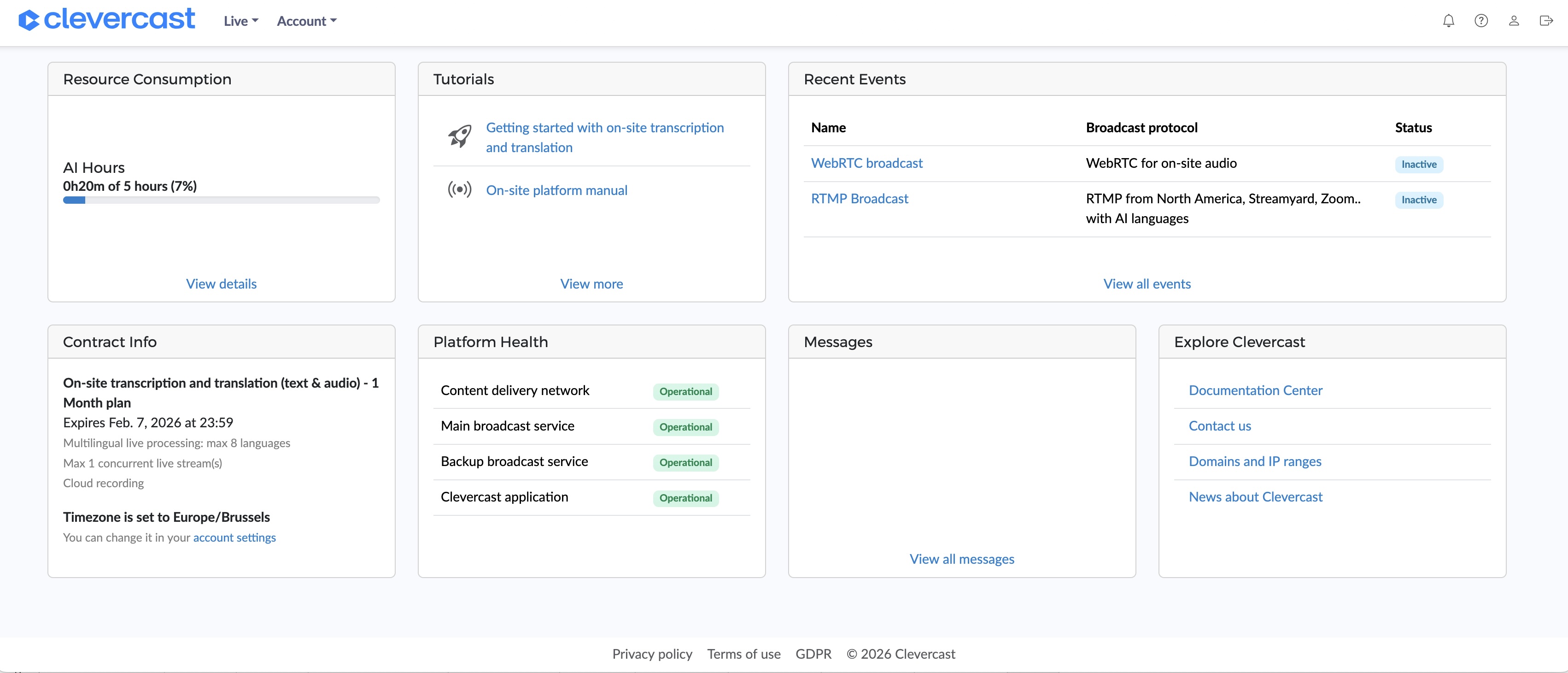This screenshot has height=673, width=1568.
Task: Click View more tutorials link
Action: tap(591, 284)
